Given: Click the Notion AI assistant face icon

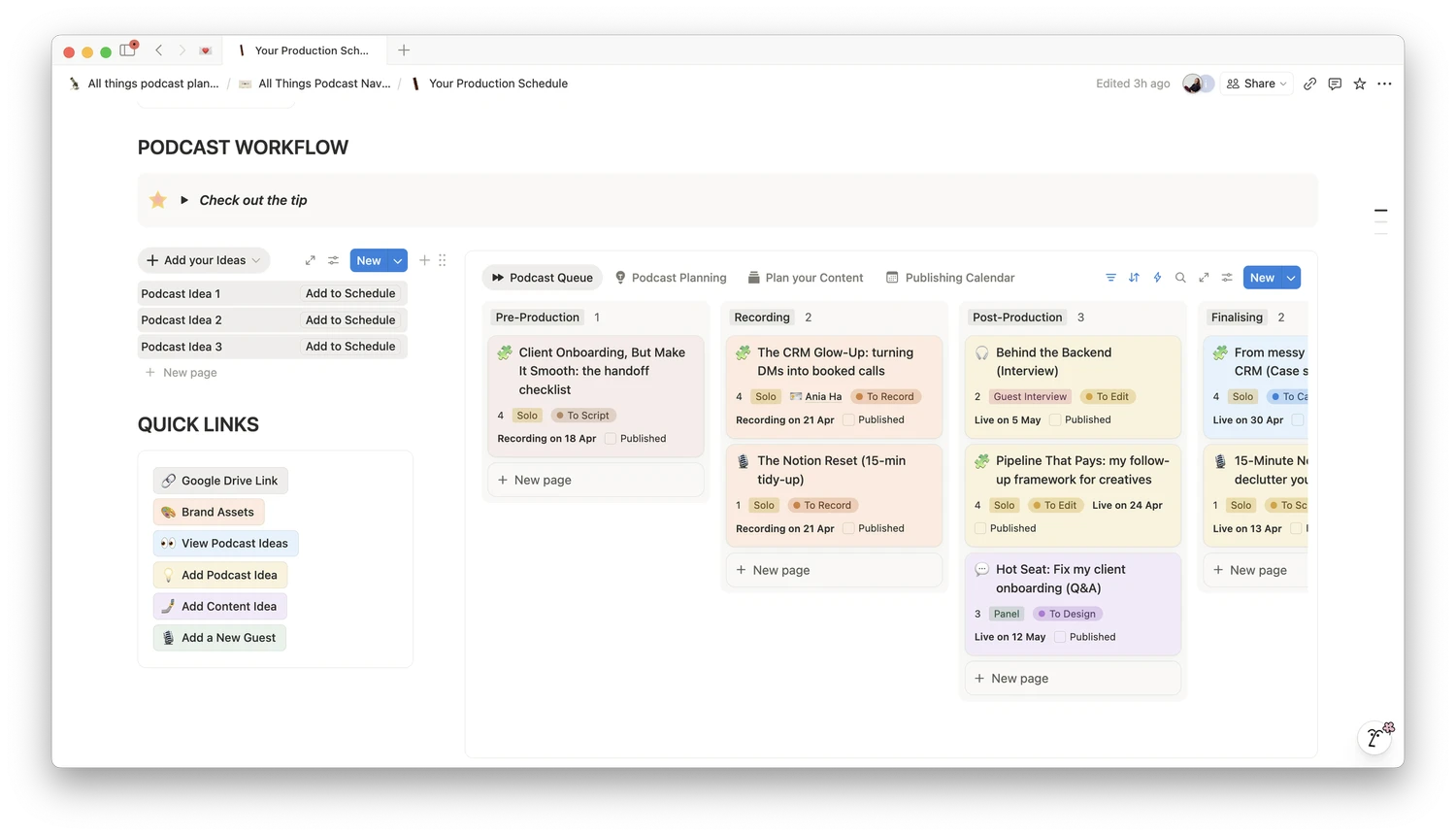Looking at the screenshot, I should point(1375,737).
